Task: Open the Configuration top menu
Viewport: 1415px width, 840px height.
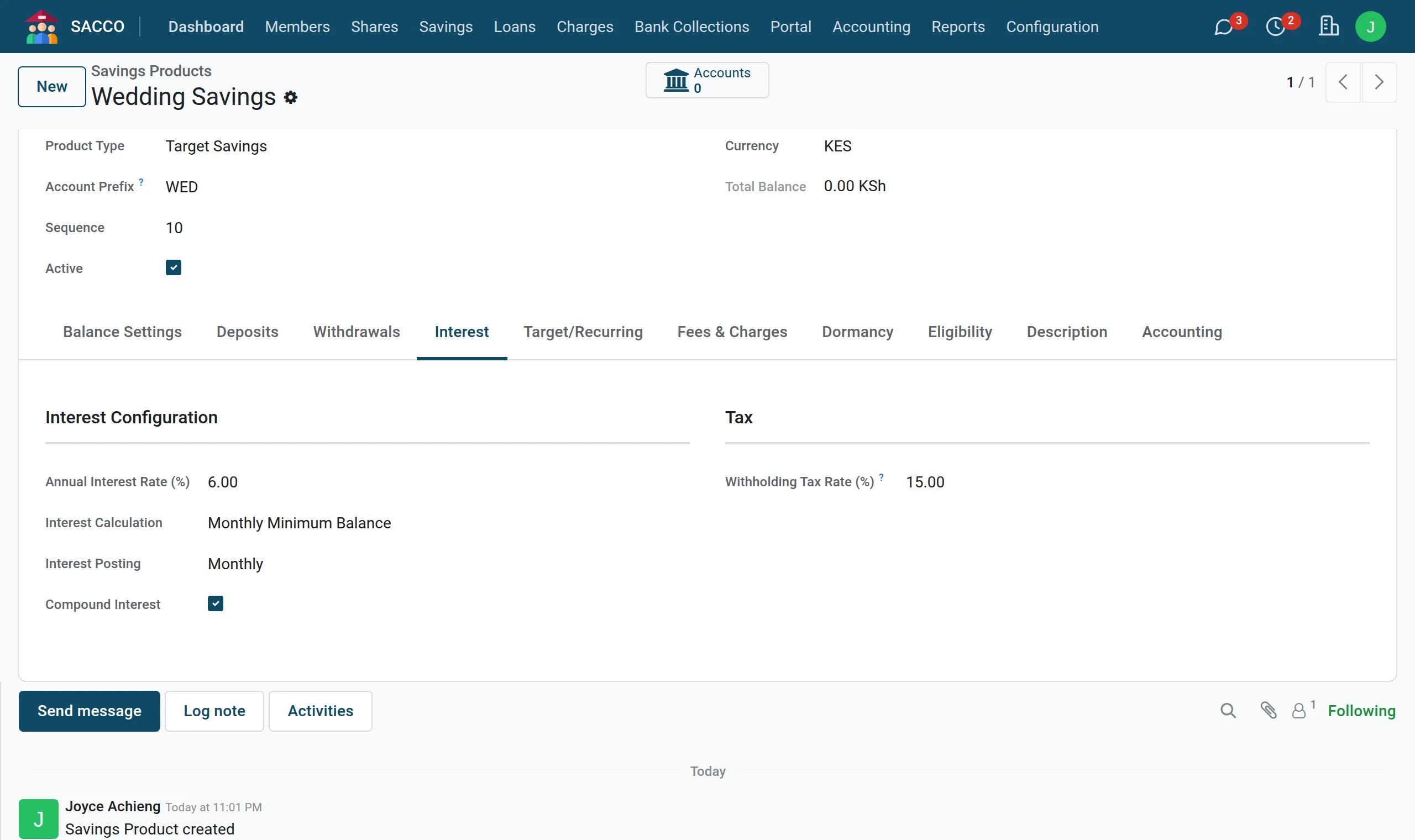Action: pyautogui.click(x=1052, y=27)
